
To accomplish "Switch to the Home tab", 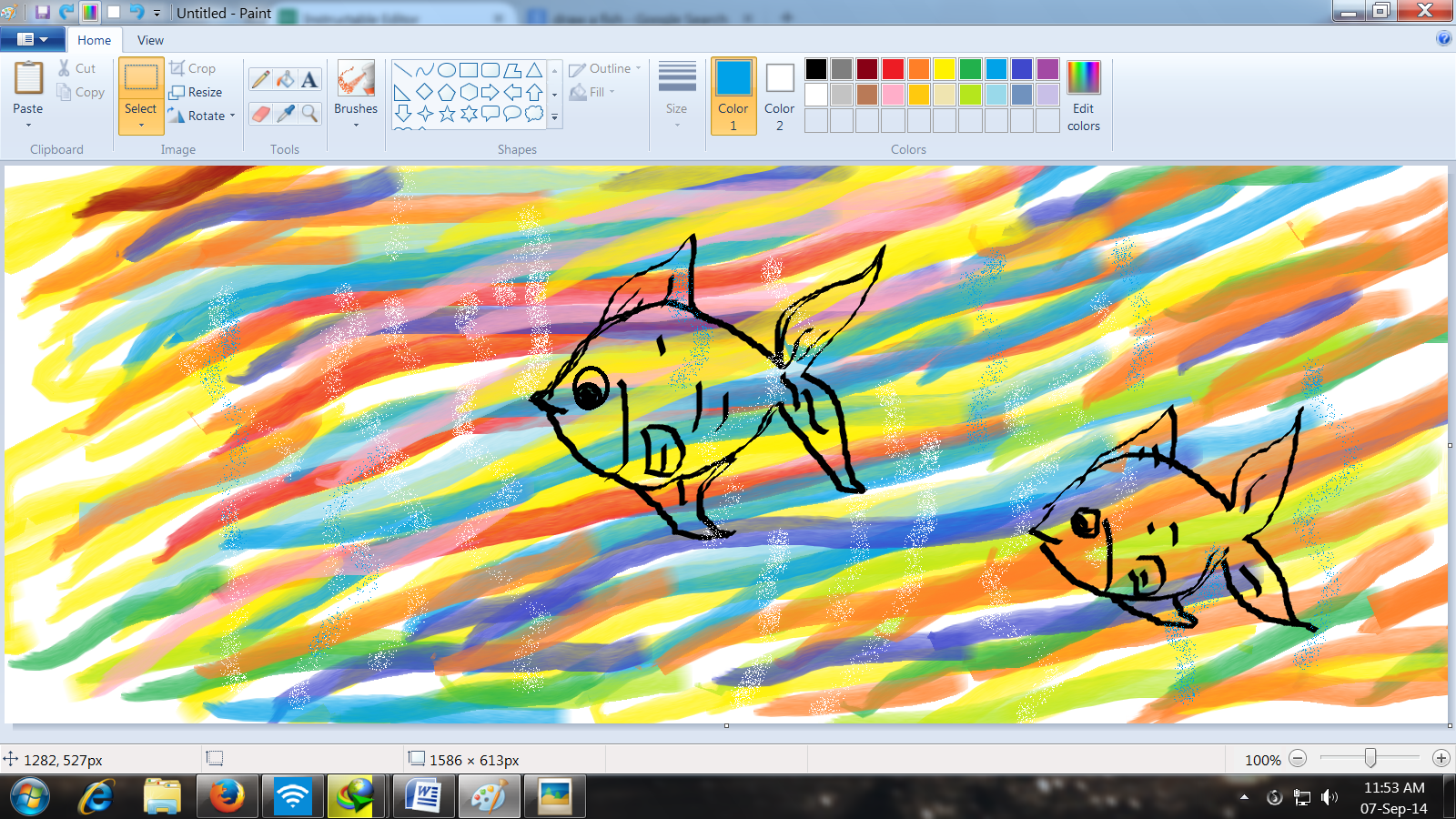I will pos(94,40).
